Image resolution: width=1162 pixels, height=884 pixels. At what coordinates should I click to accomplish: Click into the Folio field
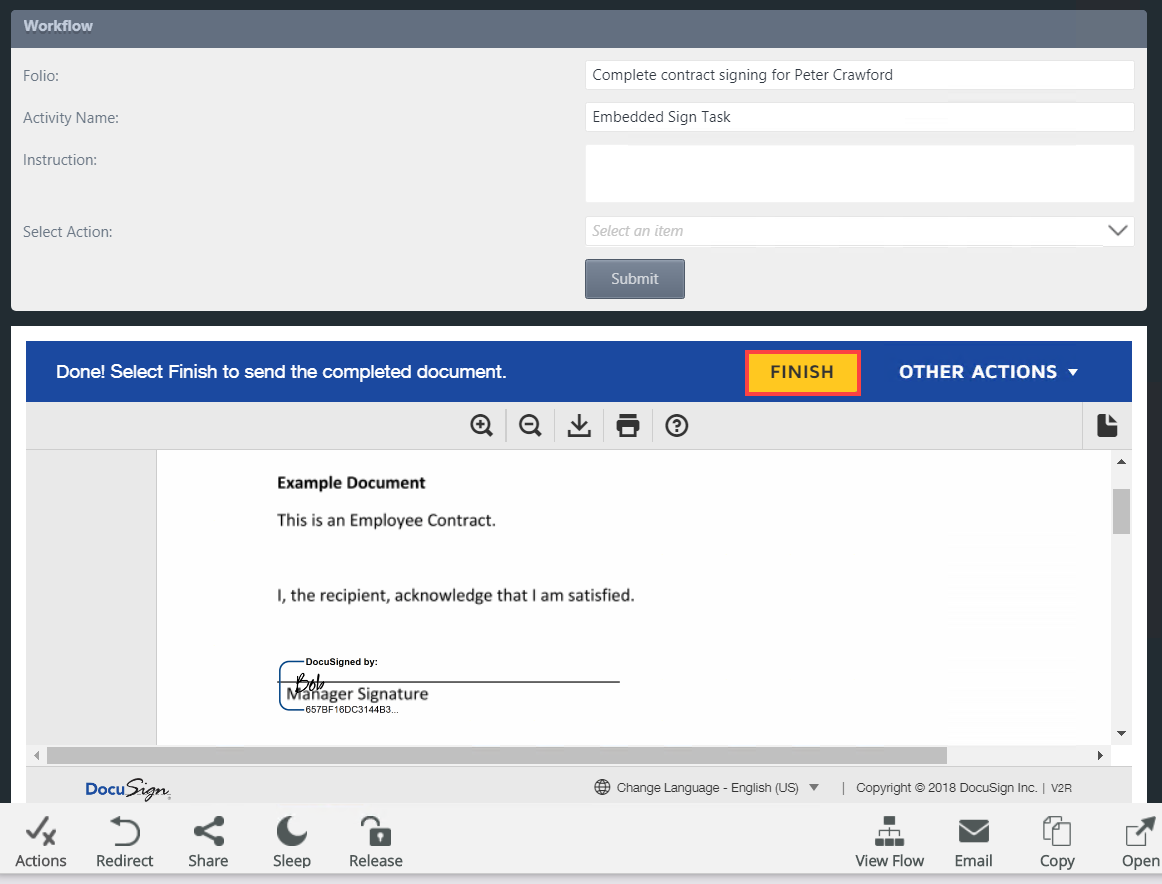click(860, 75)
